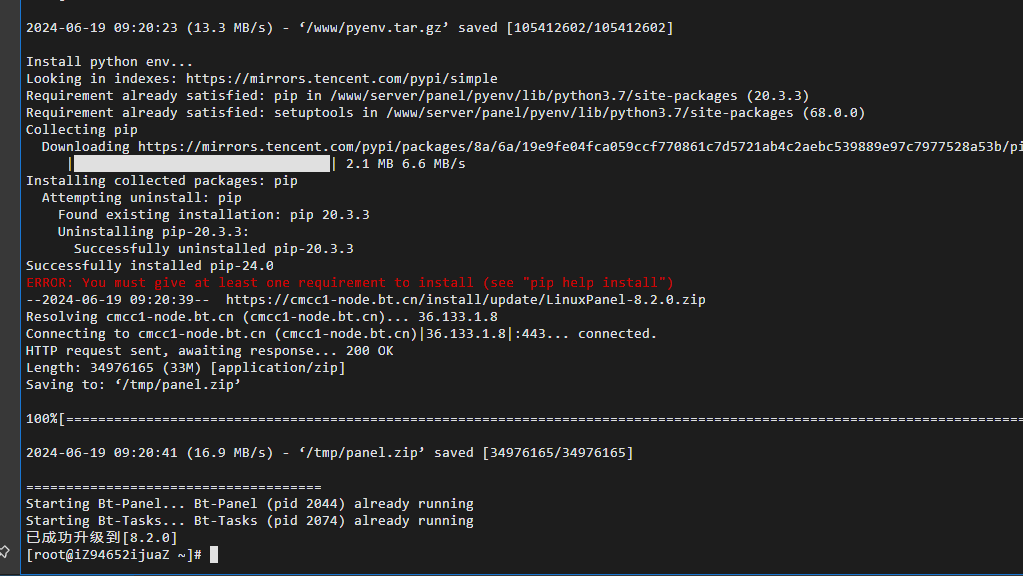Open the Tencent pypi packages download URL
Viewport: 1023px width, 576px height.
click(580, 147)
